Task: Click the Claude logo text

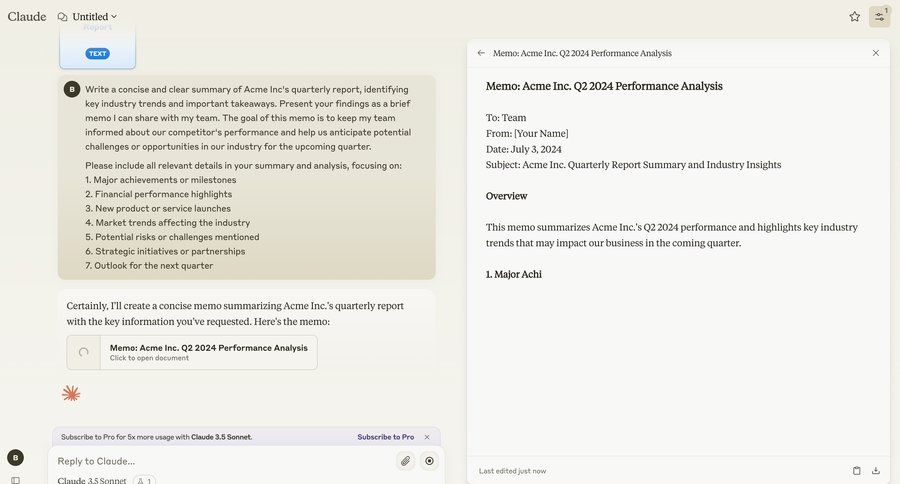Action: point(27,17)
